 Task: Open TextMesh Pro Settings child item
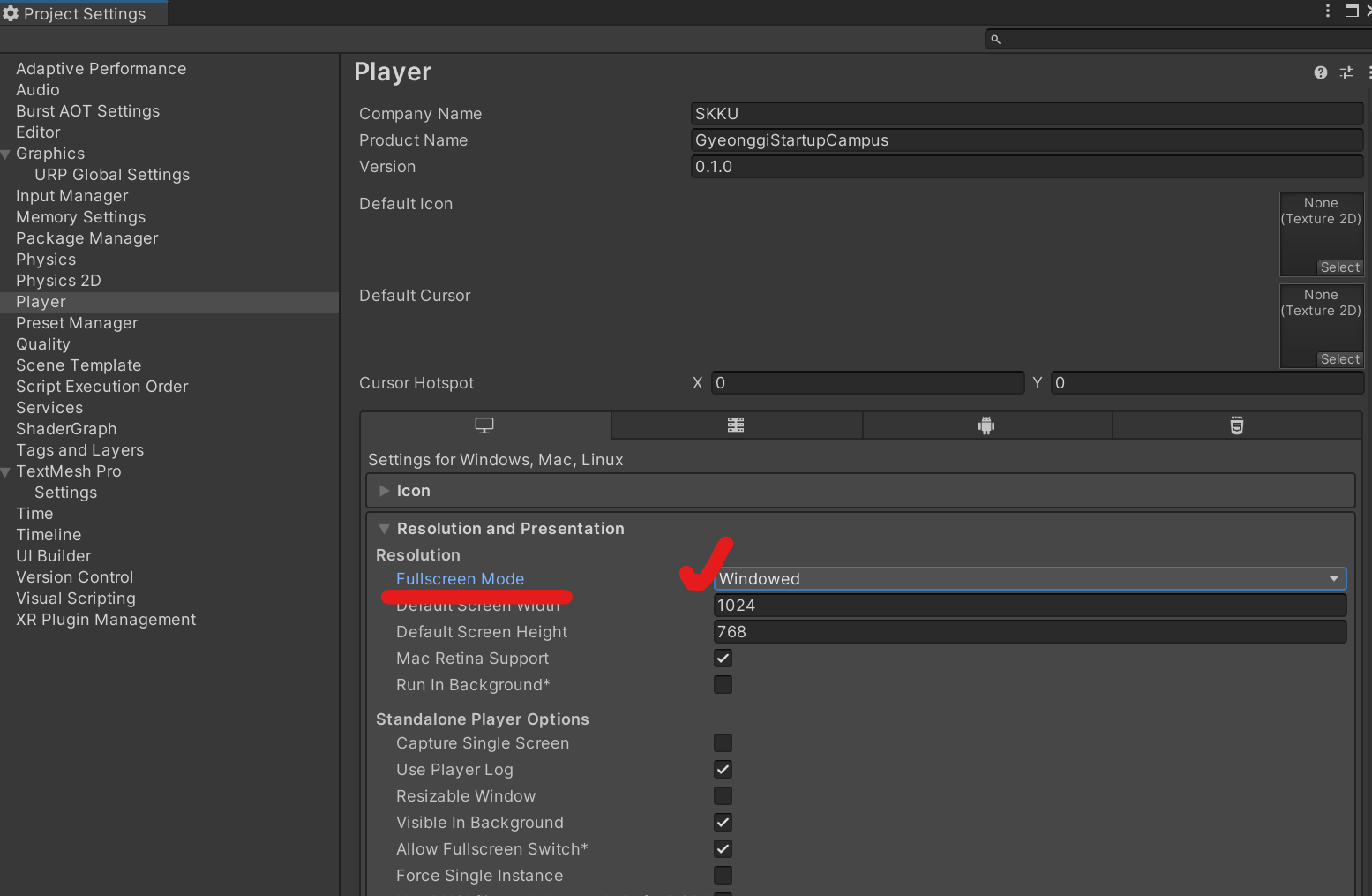click(65, 493)
